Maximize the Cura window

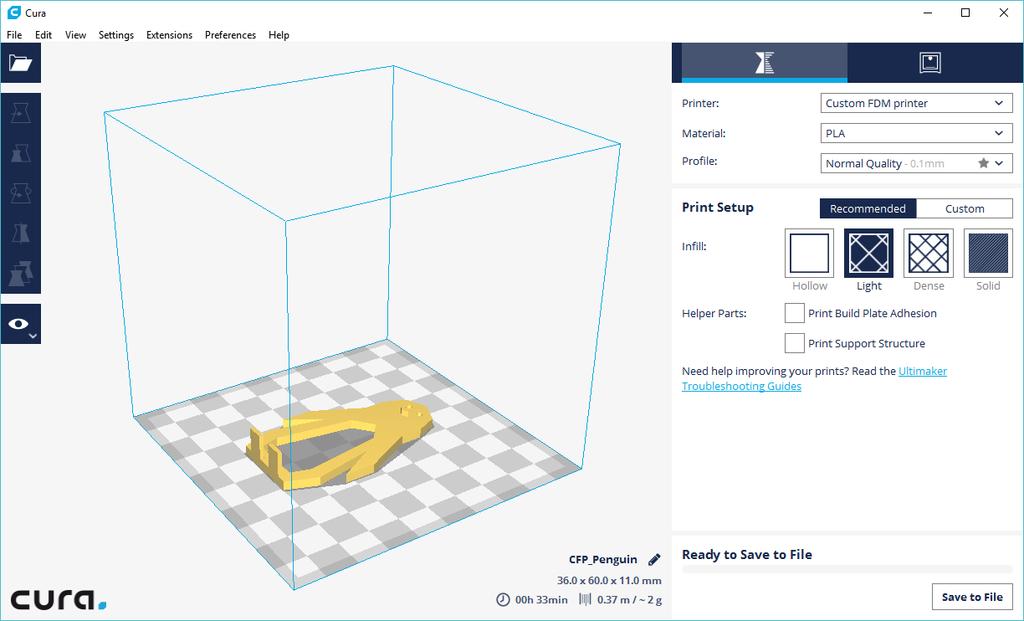point(965,13)
